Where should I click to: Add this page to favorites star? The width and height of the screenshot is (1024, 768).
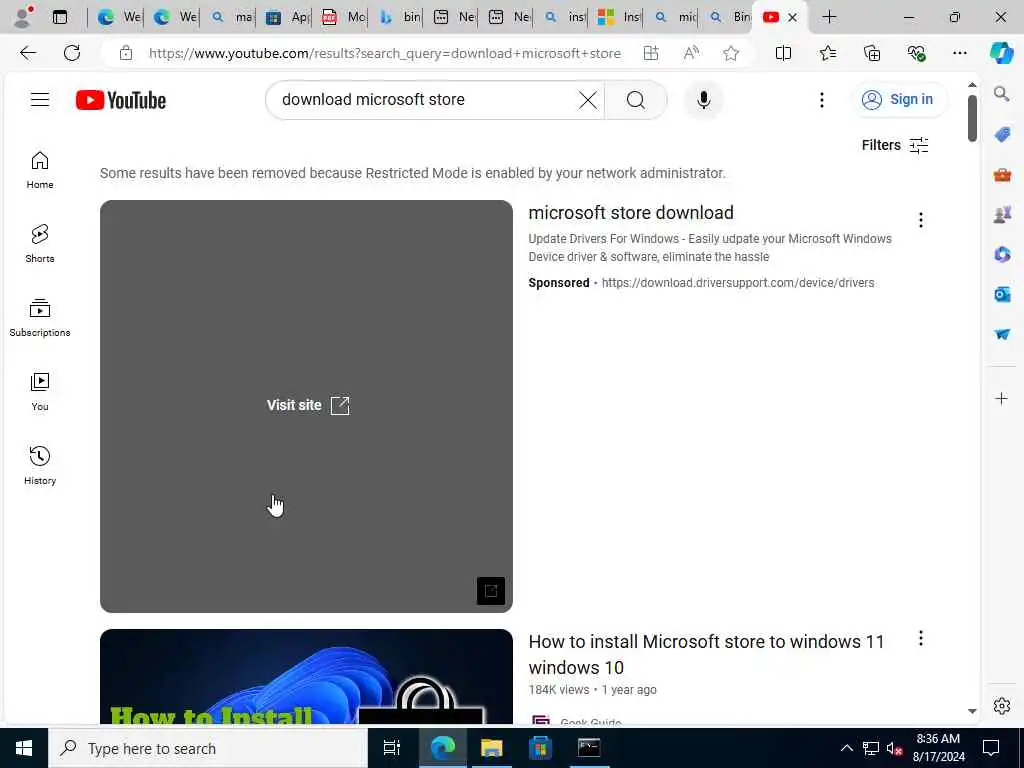click(x=731, y=54)
